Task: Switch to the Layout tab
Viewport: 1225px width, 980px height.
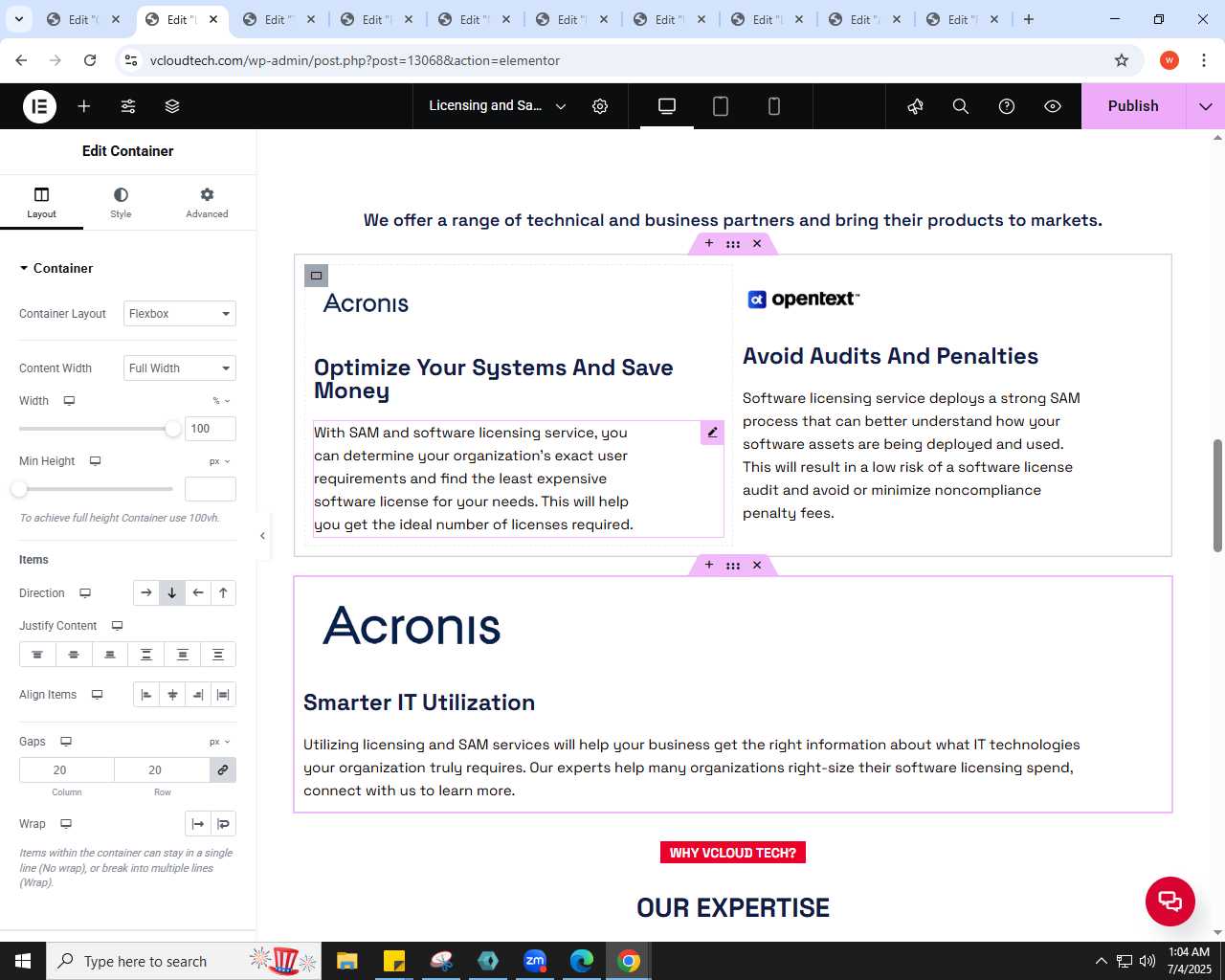Action: [x=41, y=202]
